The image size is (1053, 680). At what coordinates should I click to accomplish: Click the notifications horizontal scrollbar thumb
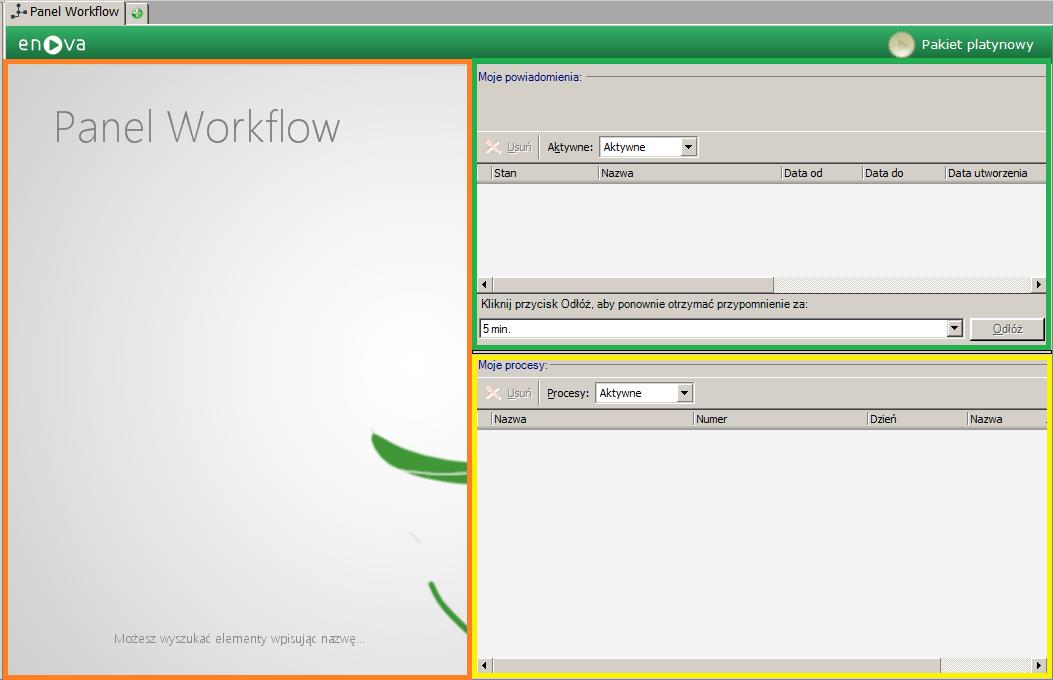633,285
